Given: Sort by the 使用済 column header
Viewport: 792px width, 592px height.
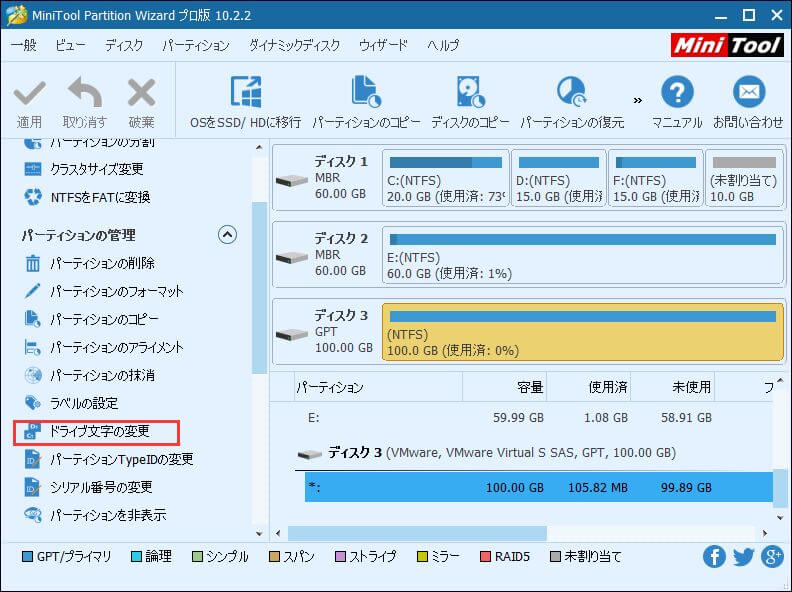Looking at the screenshot, I should pyautogui.click(x=589, y=387).
